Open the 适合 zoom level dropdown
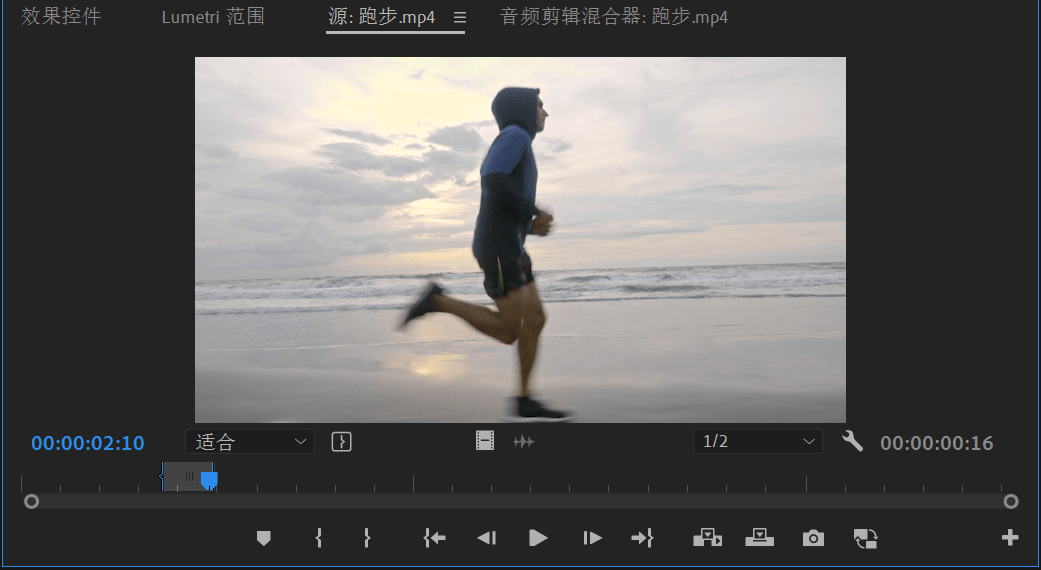1041x570 pixels. (x=250, y=441)
